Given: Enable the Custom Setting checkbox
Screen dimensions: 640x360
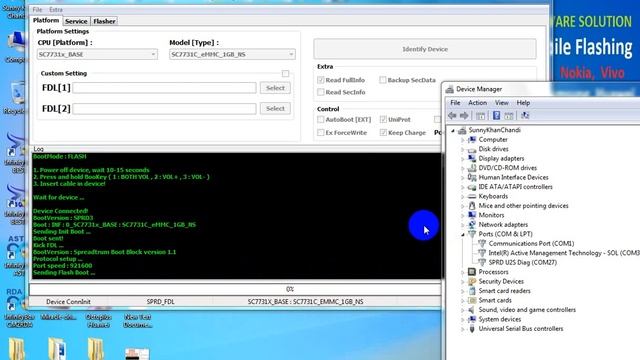Looking at the screenshot, I should tap(285, 73).
